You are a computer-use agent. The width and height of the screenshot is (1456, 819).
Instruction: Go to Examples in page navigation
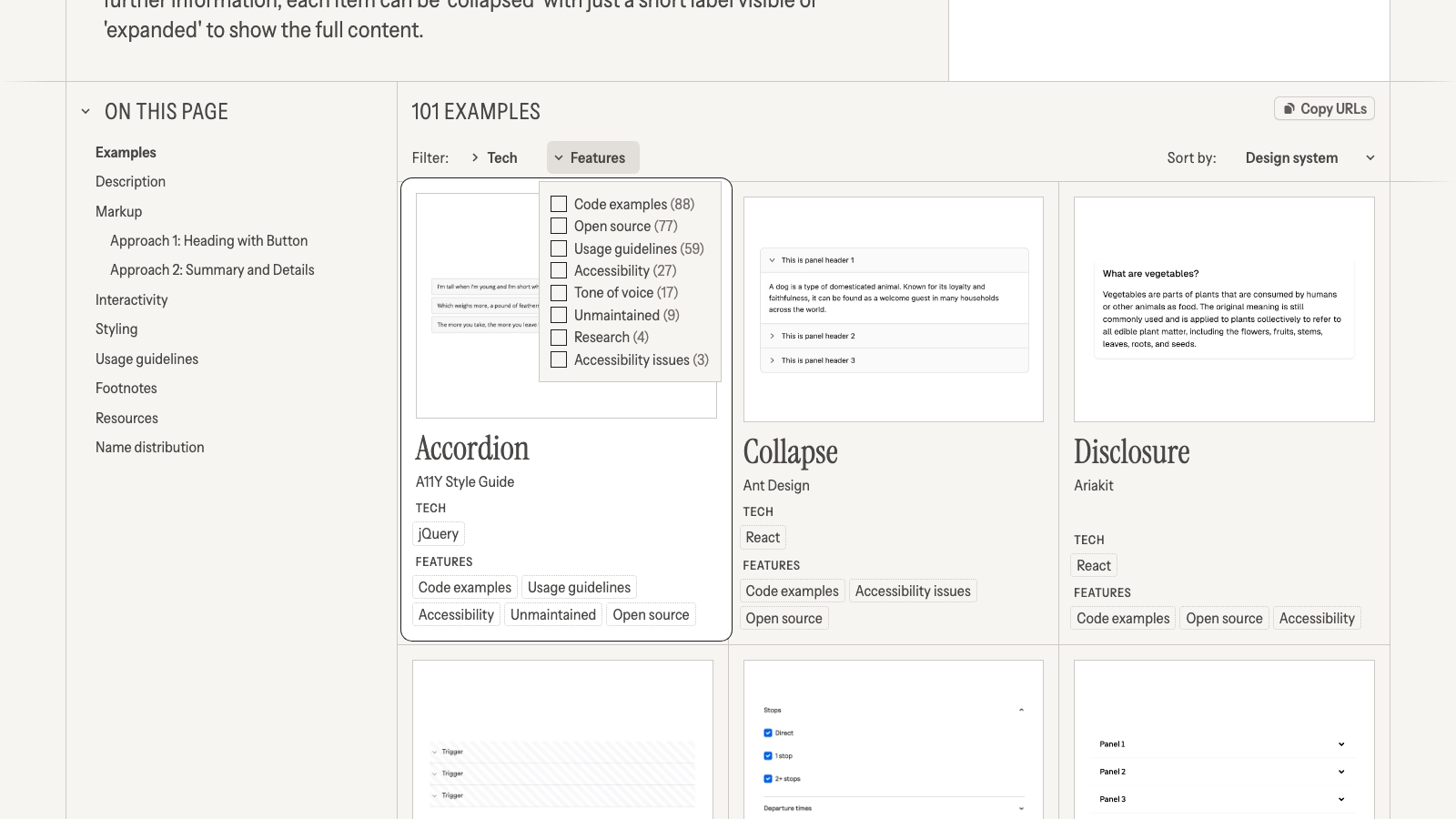pos(126,152)
